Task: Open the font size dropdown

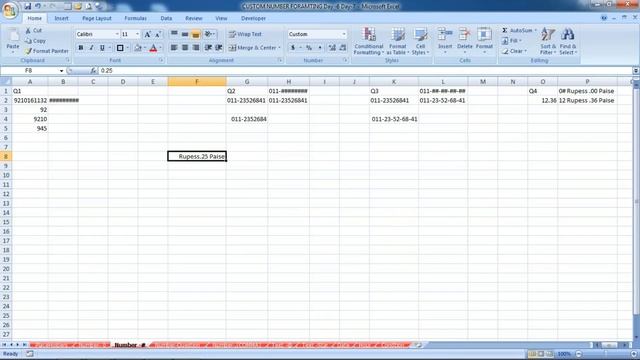Action: tap(137, 34)
